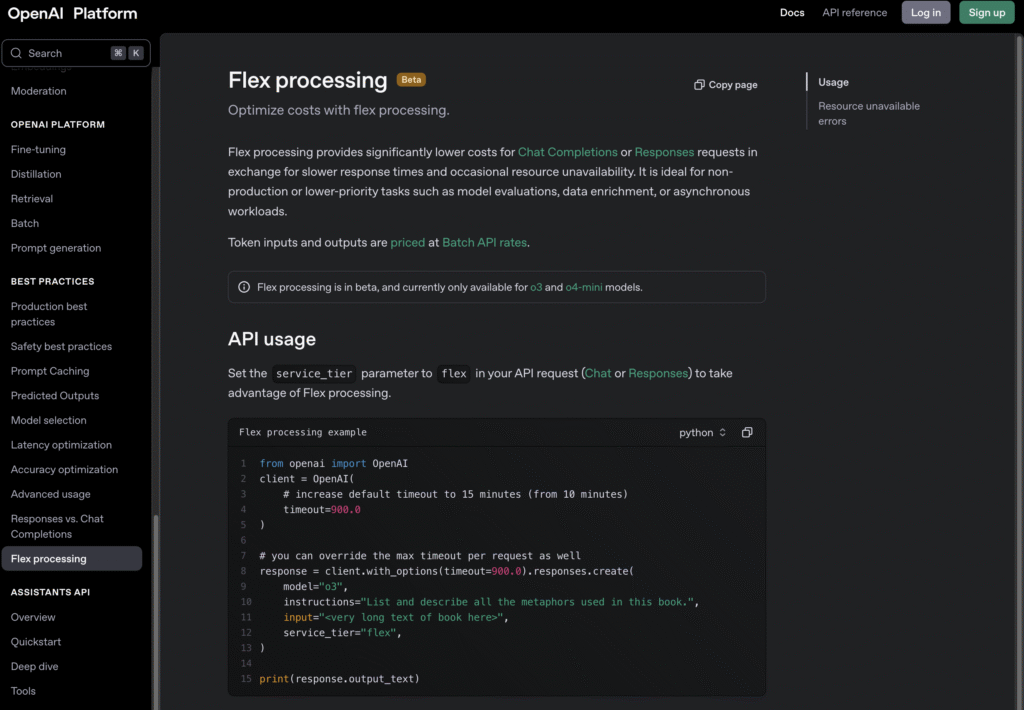Open Quickstart in the sidebar

click(x=36, y=642)
